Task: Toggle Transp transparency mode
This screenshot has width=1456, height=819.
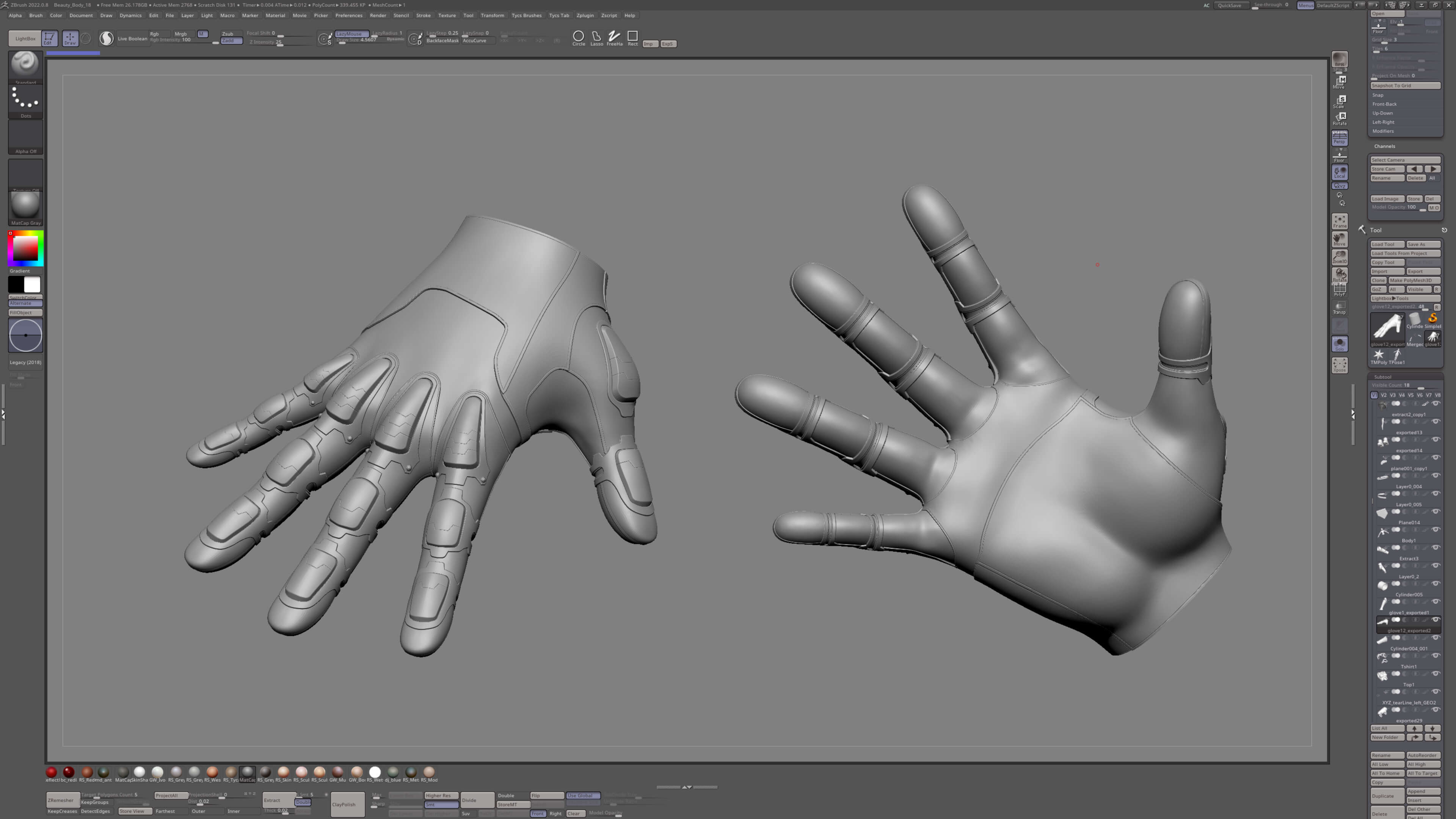Action: [1339, 308]
